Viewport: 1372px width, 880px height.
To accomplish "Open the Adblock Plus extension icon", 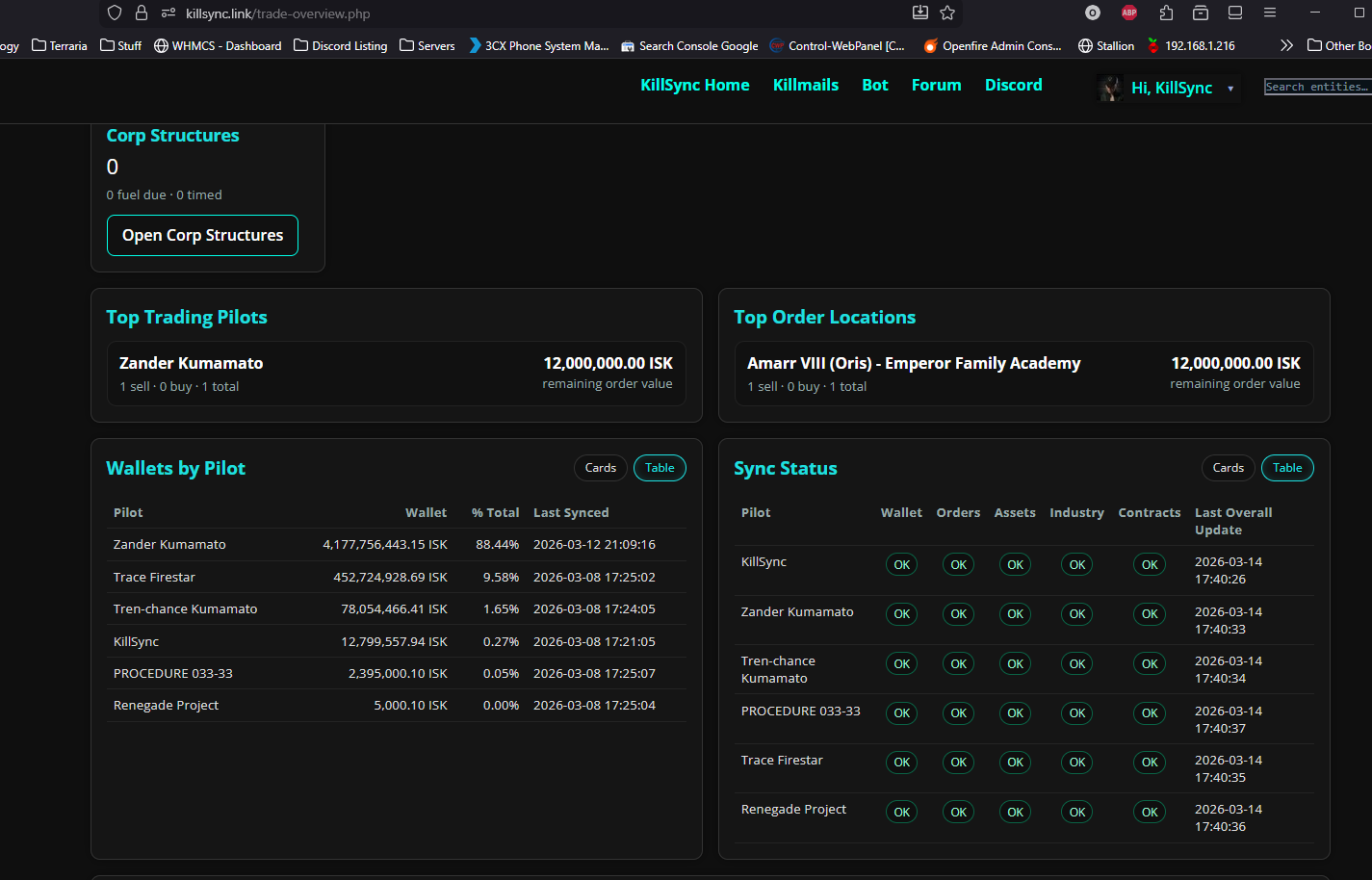I will [x=1129, y=13].
